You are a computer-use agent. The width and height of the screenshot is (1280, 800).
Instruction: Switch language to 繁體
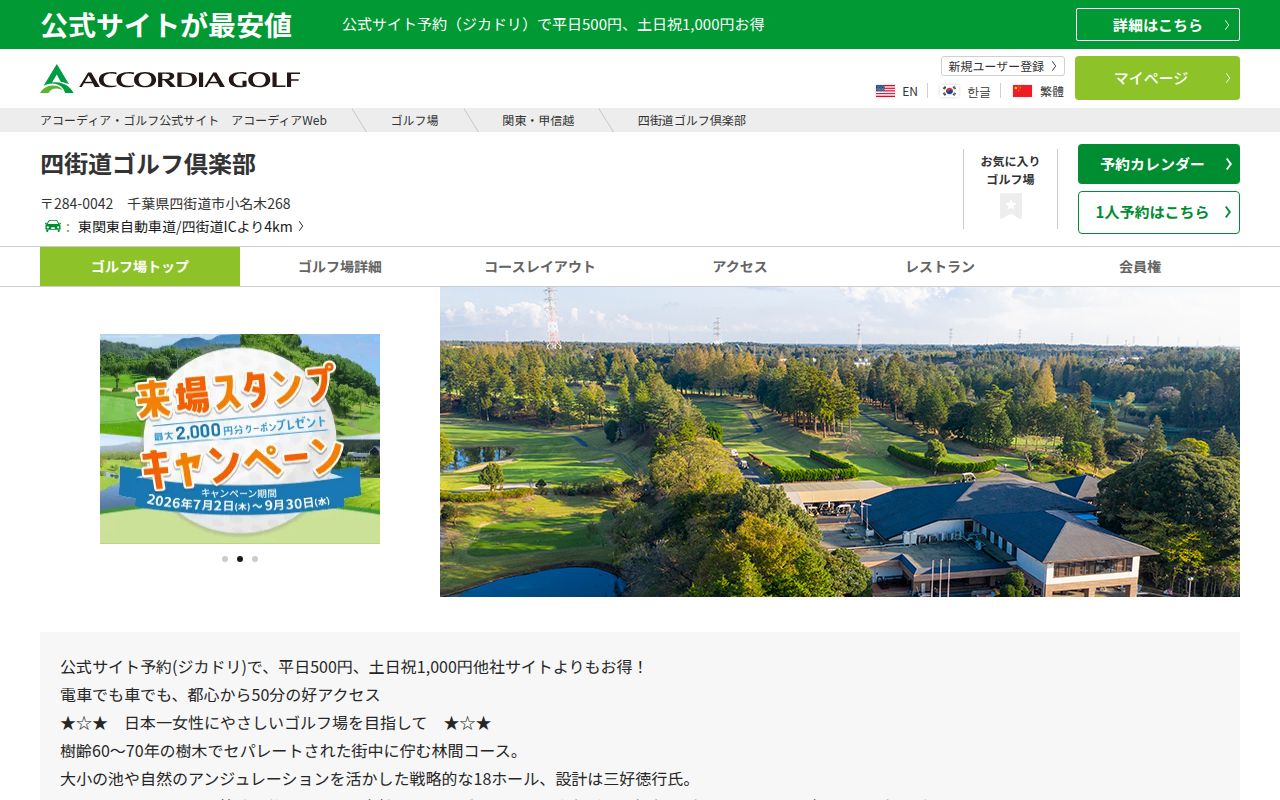point(1052,91)
